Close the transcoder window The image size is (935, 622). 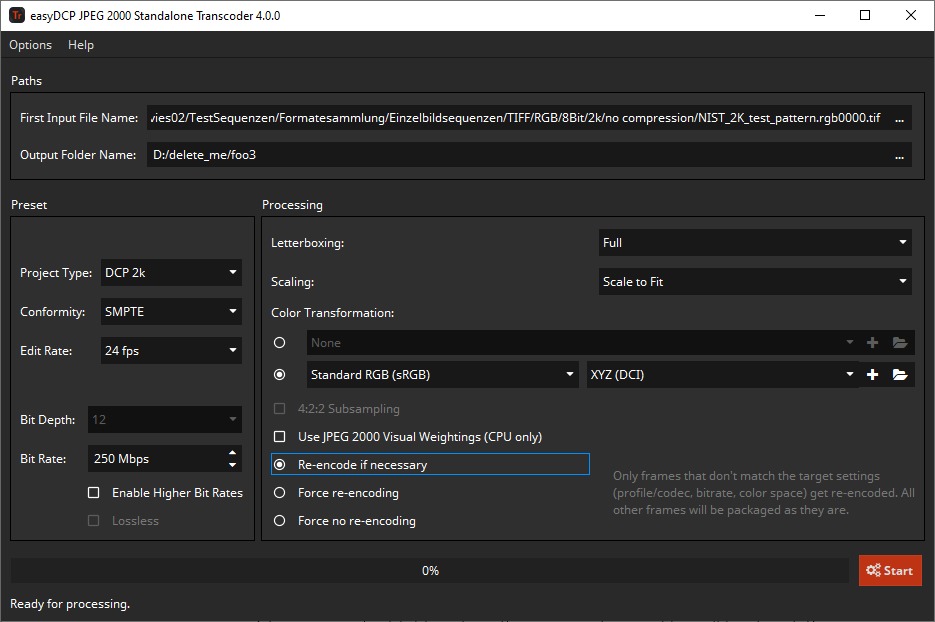(x=910, y=15)
